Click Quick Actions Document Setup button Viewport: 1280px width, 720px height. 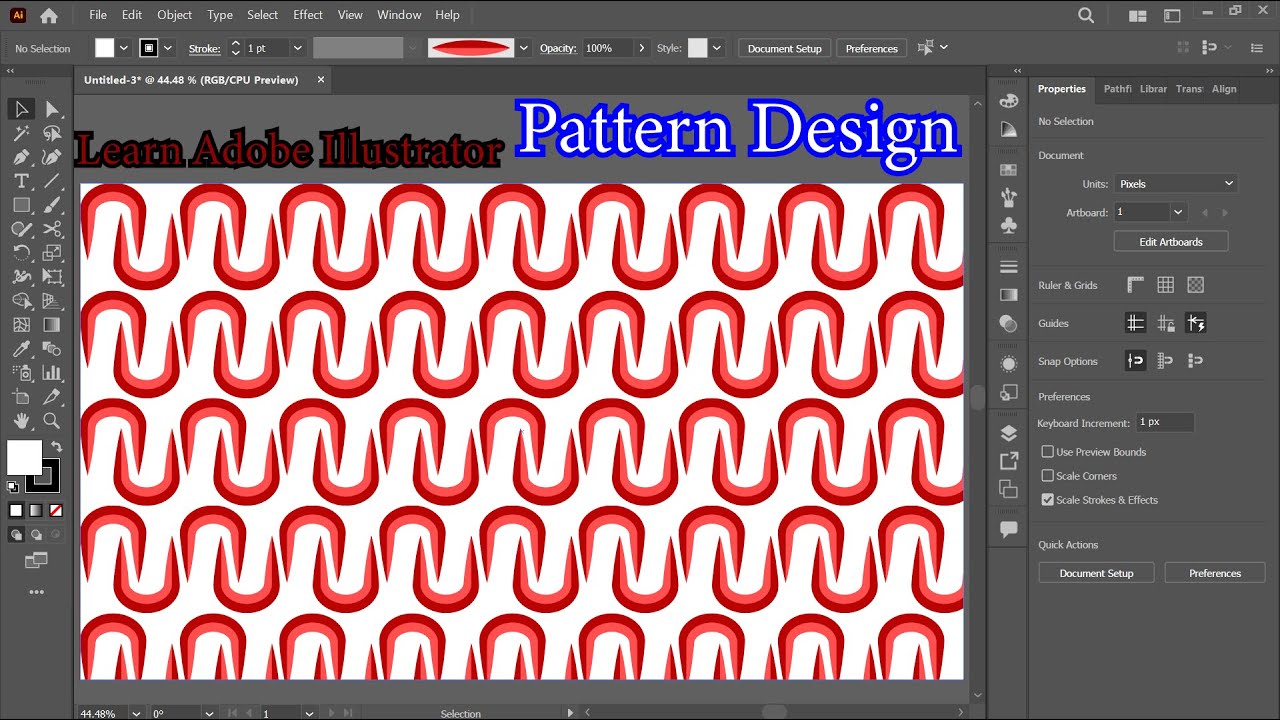1097,573
